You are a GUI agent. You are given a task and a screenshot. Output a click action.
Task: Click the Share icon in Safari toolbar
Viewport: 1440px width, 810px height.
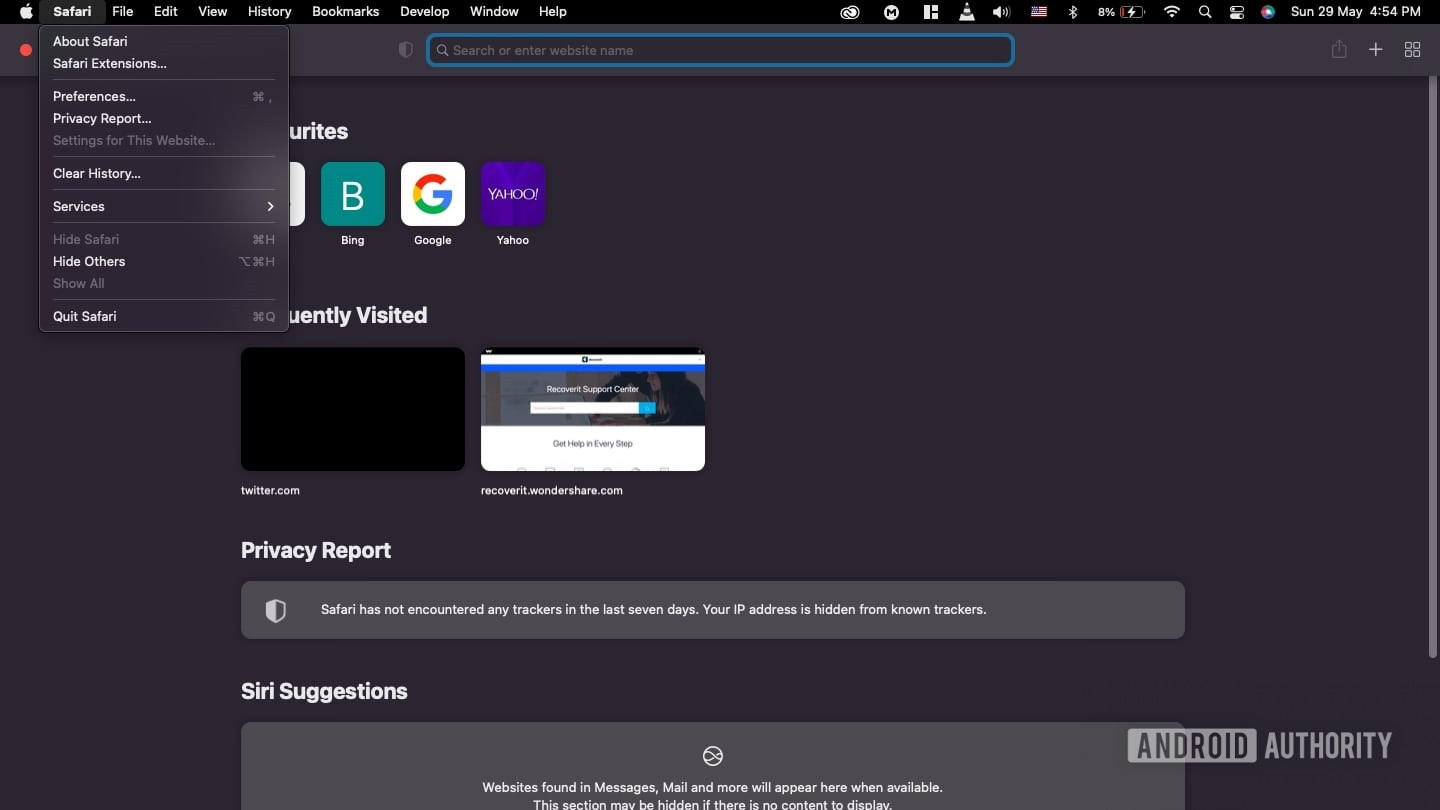pyautogui.click(x=1339, y=49)
